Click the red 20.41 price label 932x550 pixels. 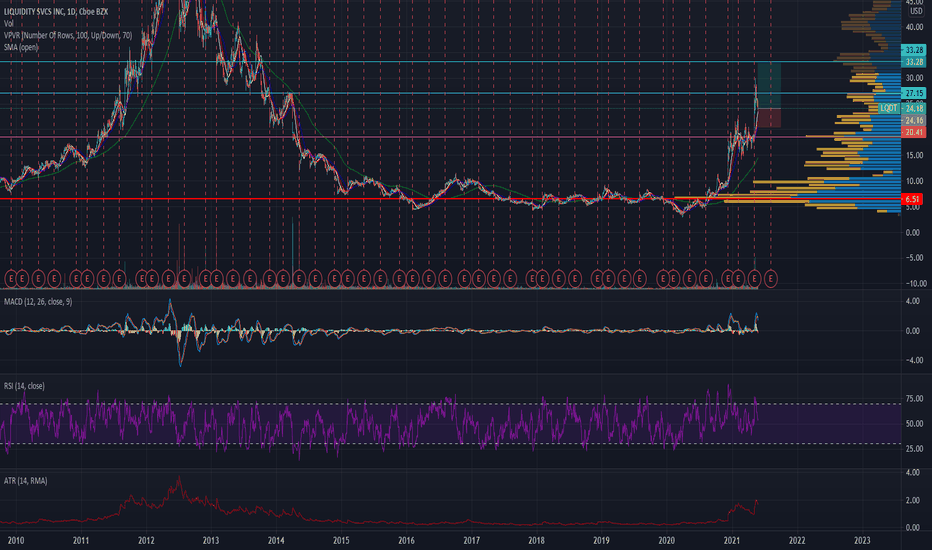tap(914, 133)
